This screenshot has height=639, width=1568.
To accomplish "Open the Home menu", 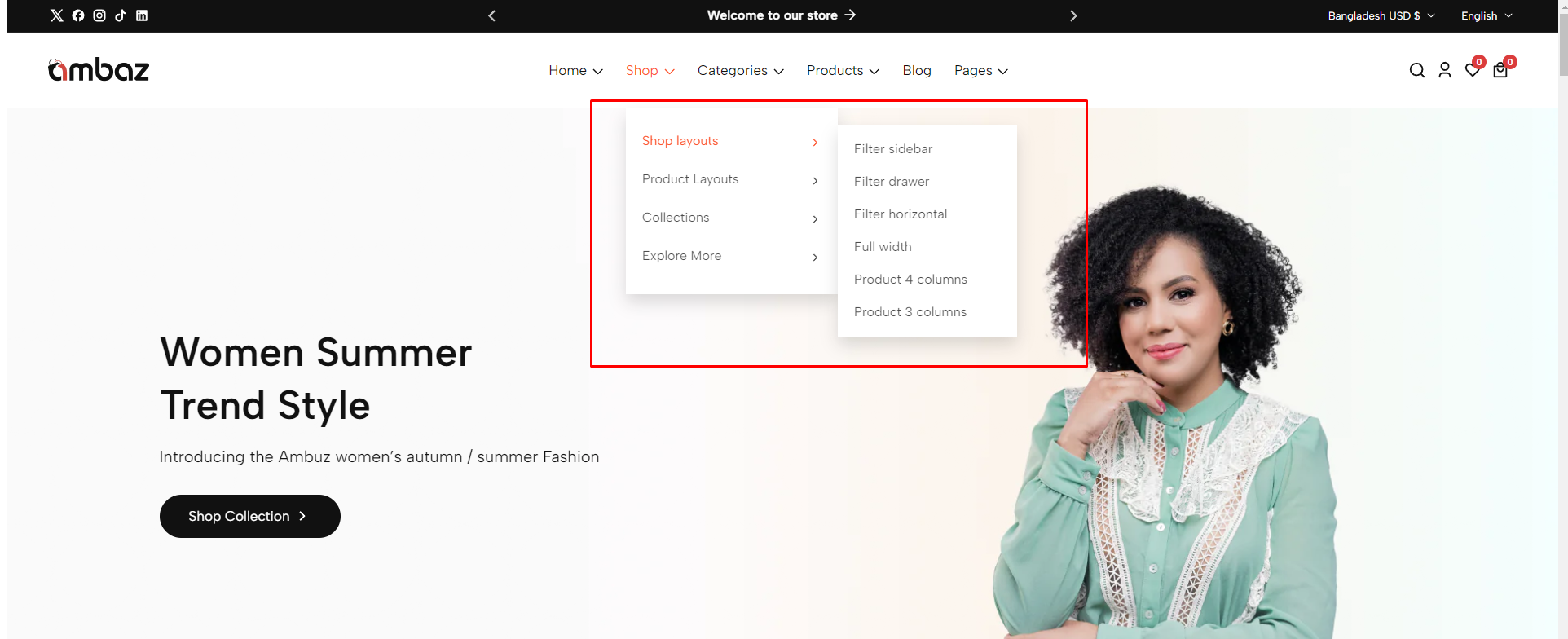I will [575, 71].
